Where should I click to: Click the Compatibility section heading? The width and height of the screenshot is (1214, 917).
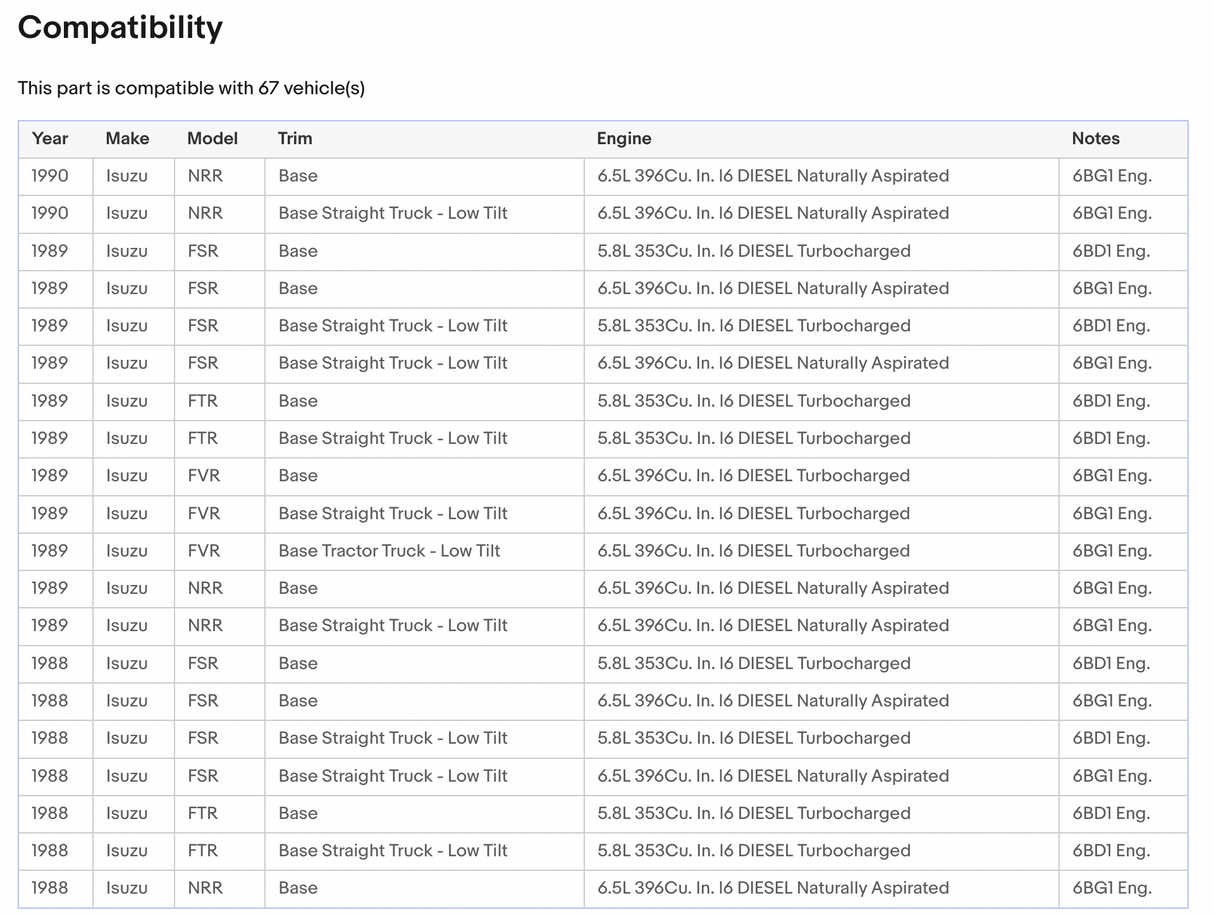coord(120,28)
